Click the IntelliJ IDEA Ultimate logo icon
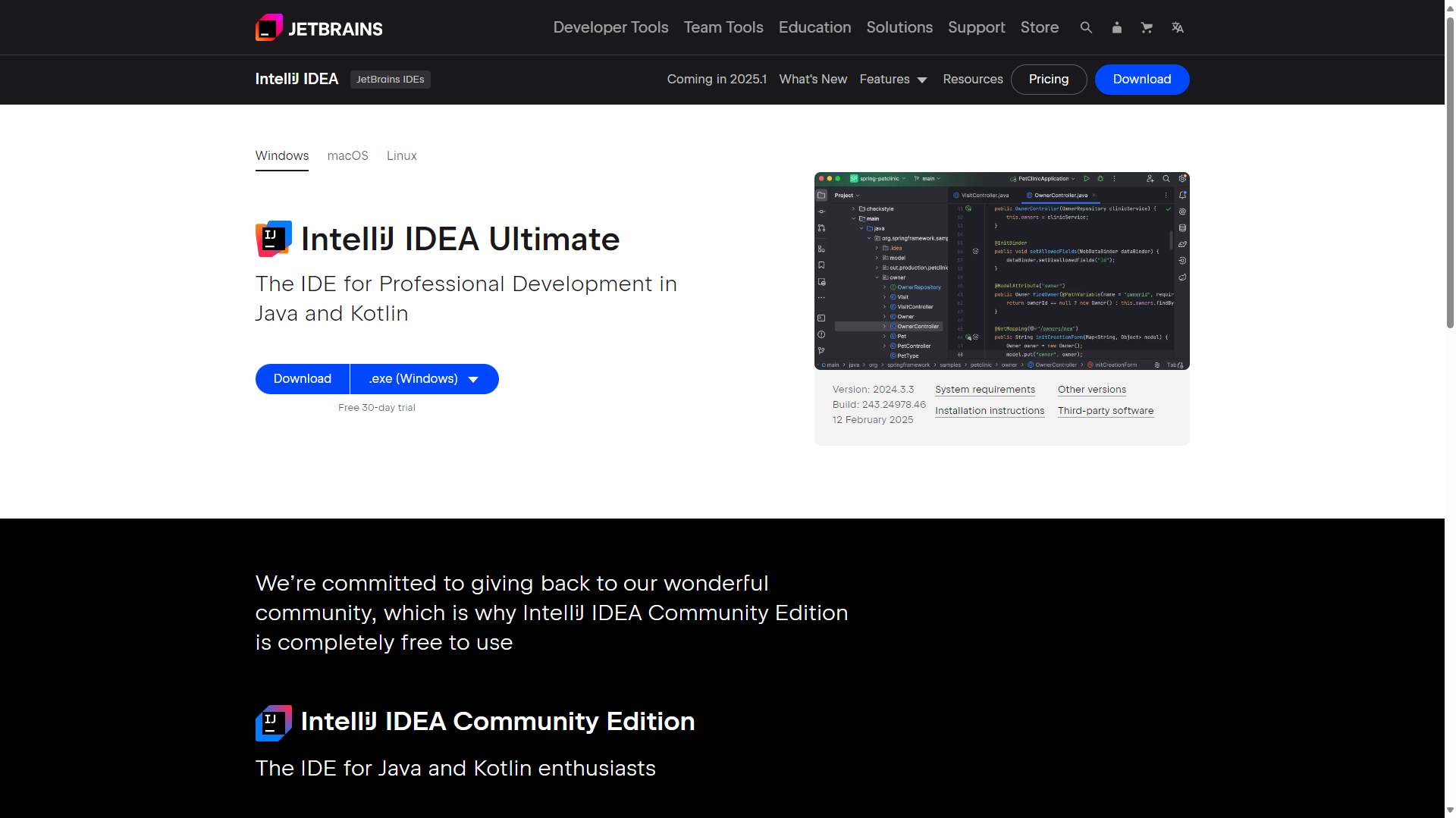This screenshot has height=818, width=1456. (274, 239)
